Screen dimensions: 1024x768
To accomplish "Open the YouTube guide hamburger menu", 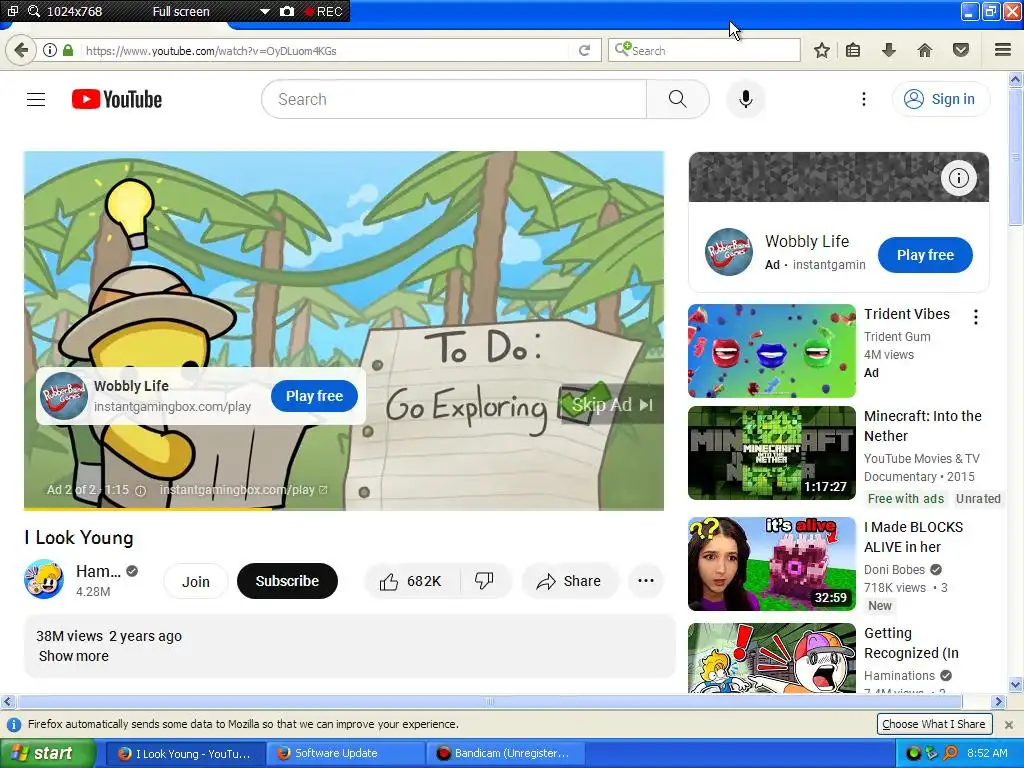I will pyautogui.click(x=36, y=99).
